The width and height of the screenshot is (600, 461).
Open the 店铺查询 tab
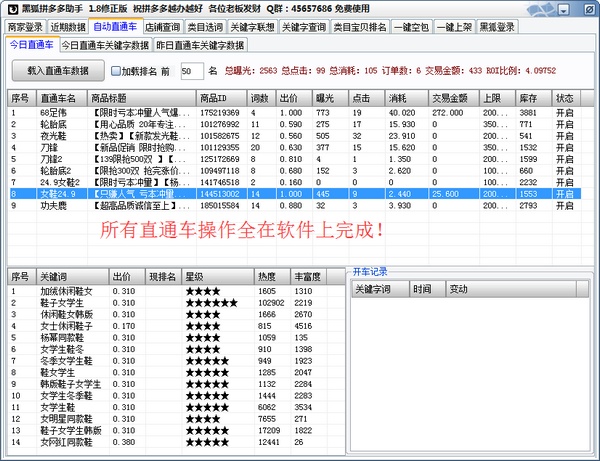click(x=164, y=27)
